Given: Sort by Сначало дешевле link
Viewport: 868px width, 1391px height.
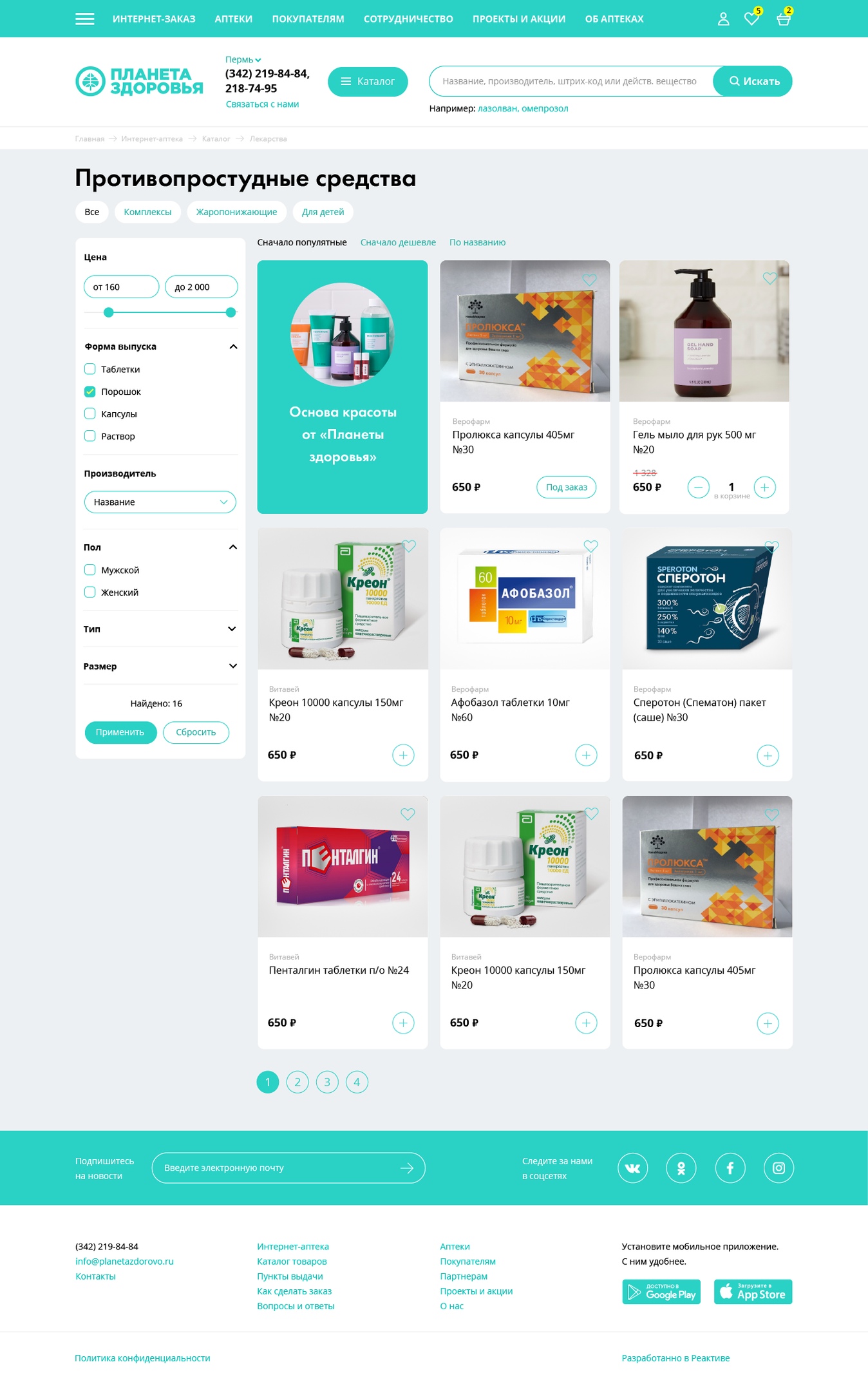Looking at the screenshot, I should pos(398,242).
